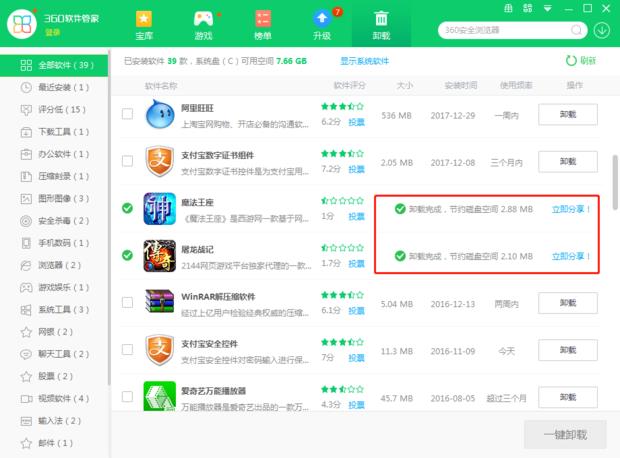The image size is (620, 458).
Task: Check the 阿里旺旺 checkbox
Action: click(x=127, y=114)
